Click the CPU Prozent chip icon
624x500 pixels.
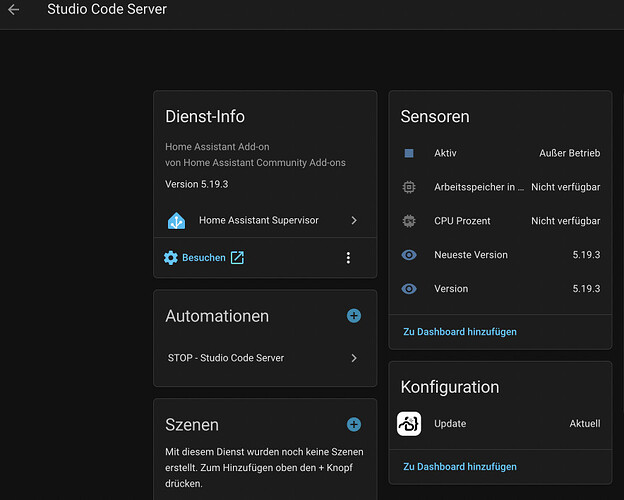point(409,221)
